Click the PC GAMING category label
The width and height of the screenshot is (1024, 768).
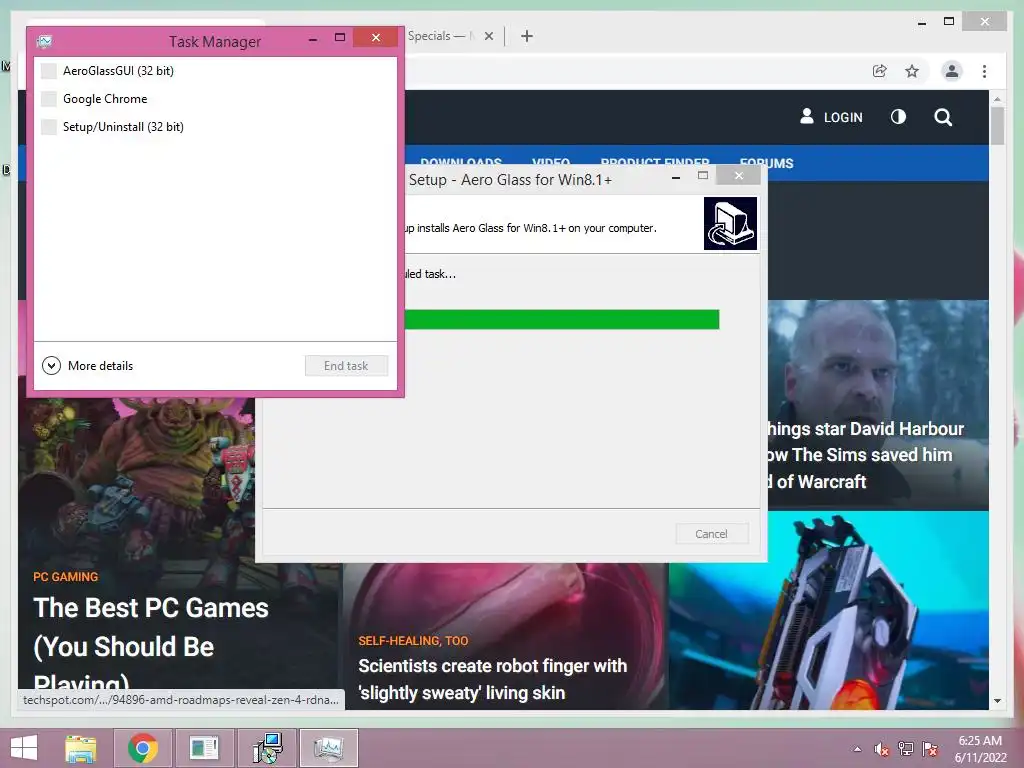click(66, 577)
